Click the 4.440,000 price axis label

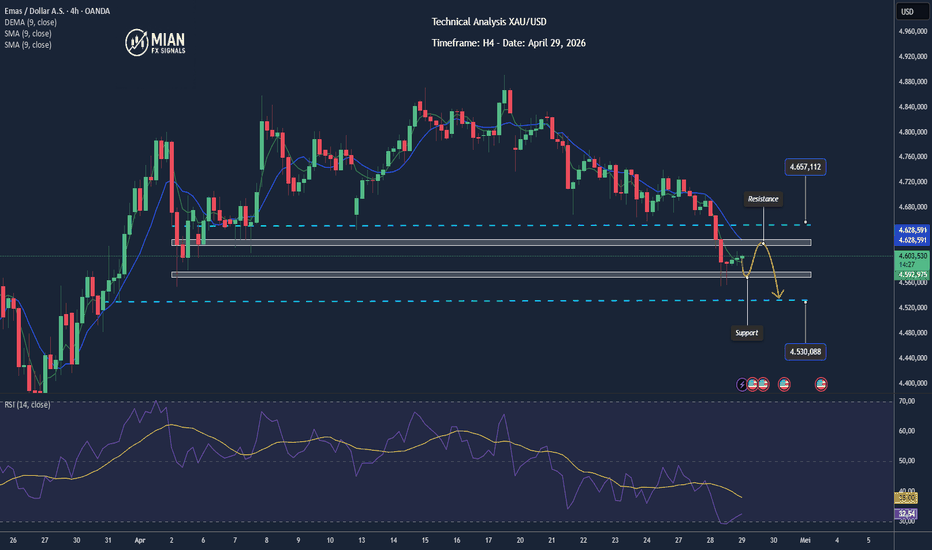[x=912, y=358]
